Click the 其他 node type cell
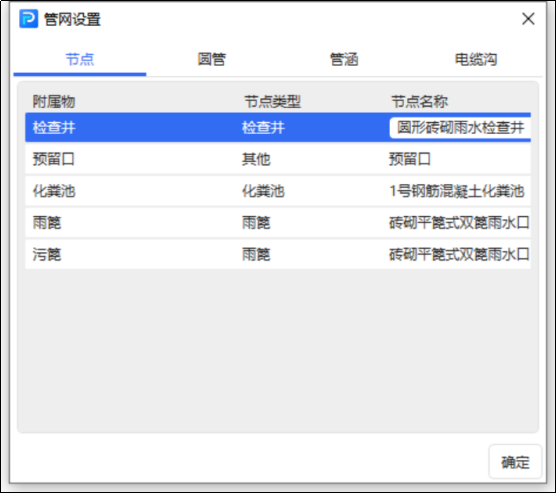 [x=256, y=159]
